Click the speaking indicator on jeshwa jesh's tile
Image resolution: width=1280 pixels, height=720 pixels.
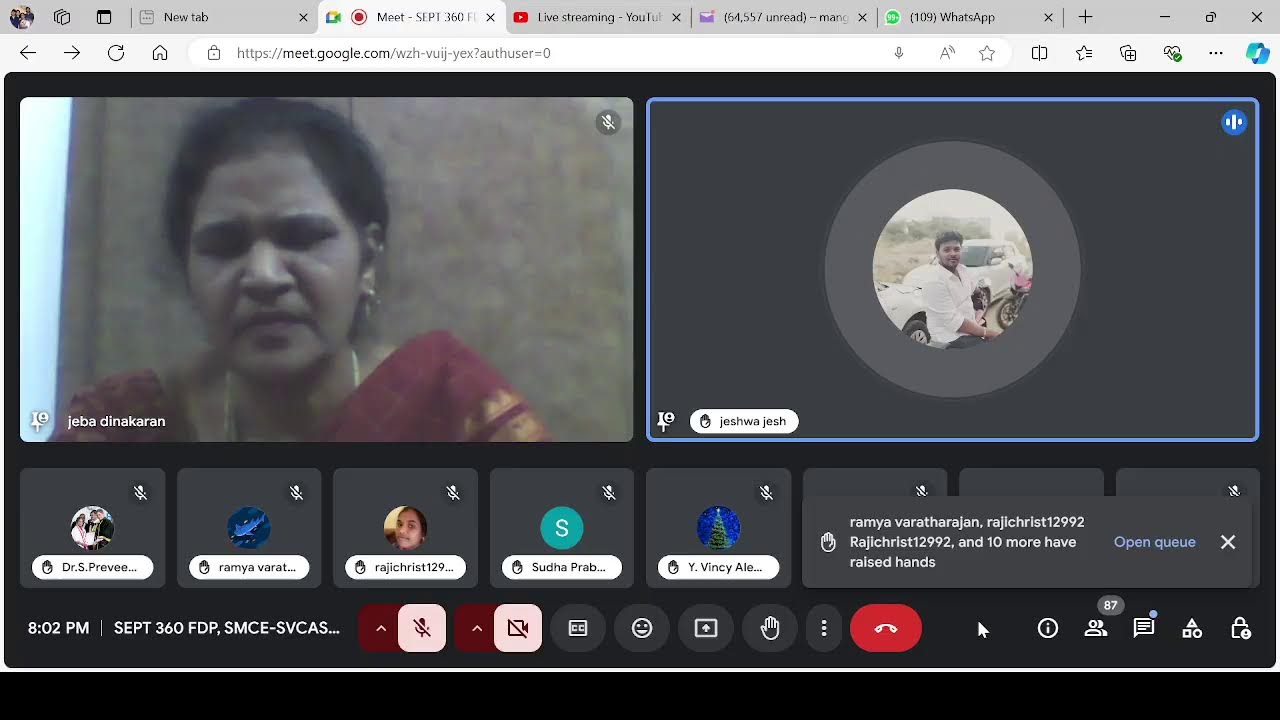point(1235,122)
